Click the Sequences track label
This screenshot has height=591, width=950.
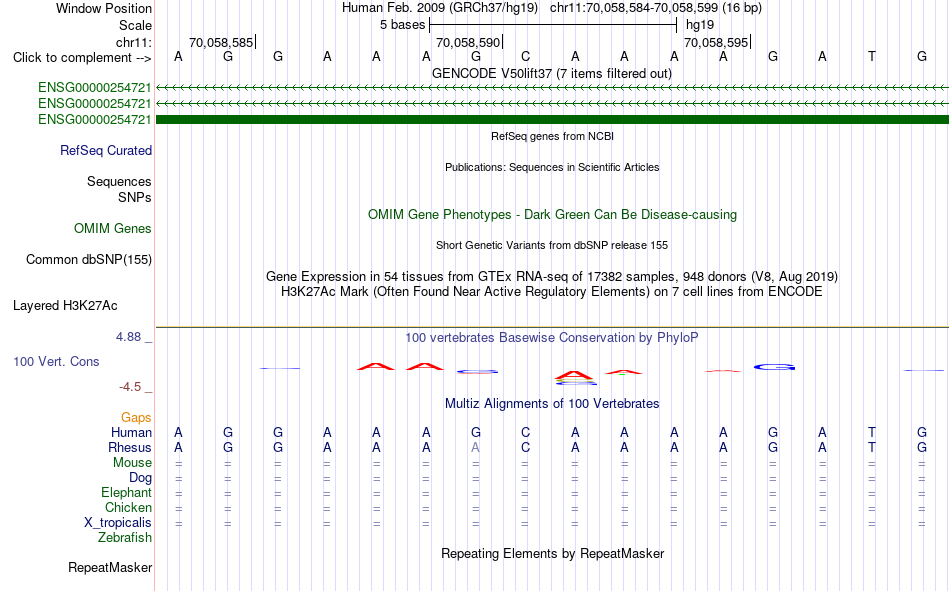click(119, 181)
